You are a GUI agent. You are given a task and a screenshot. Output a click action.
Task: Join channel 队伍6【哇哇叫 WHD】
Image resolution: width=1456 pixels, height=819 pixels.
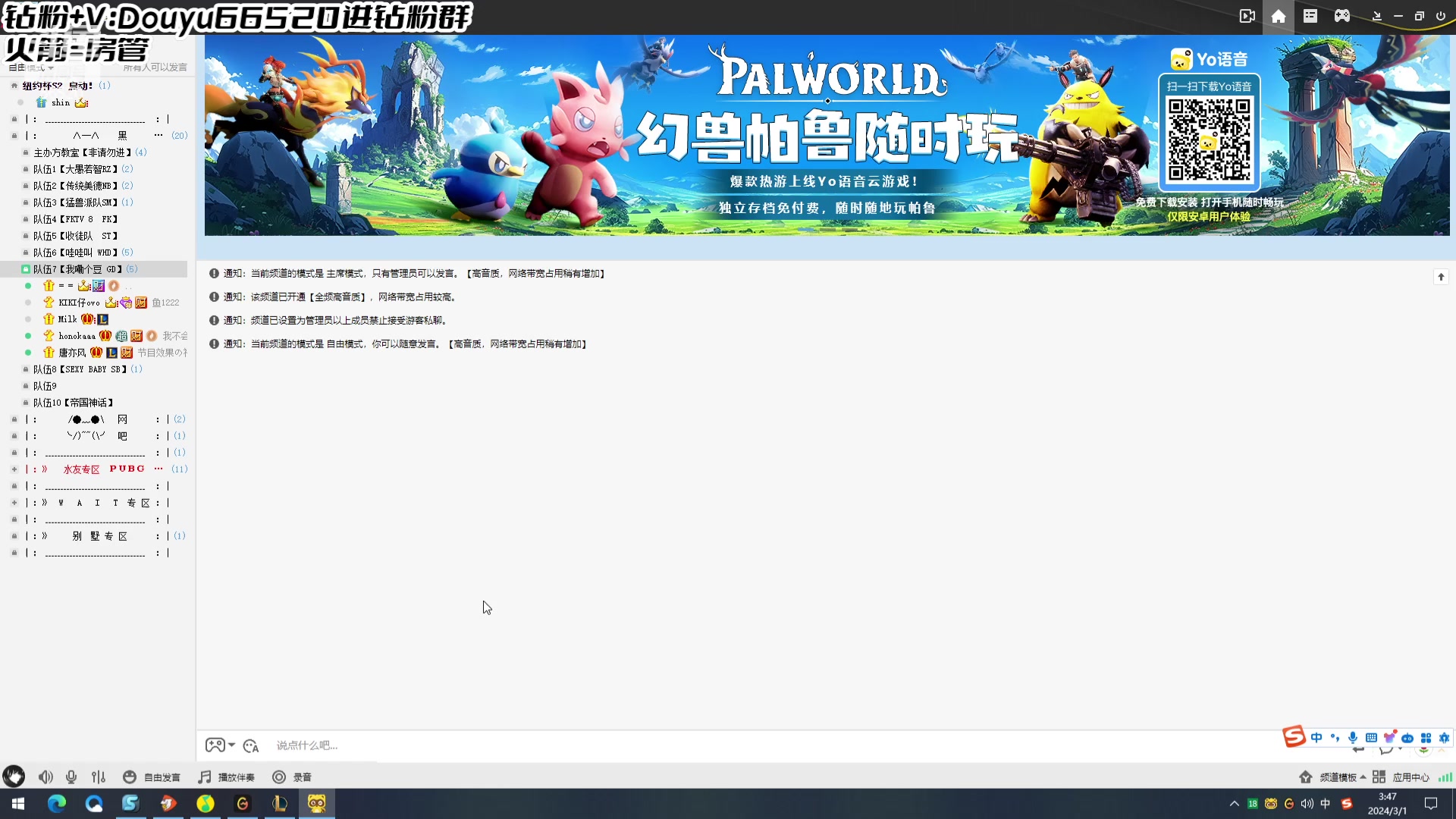76,253
